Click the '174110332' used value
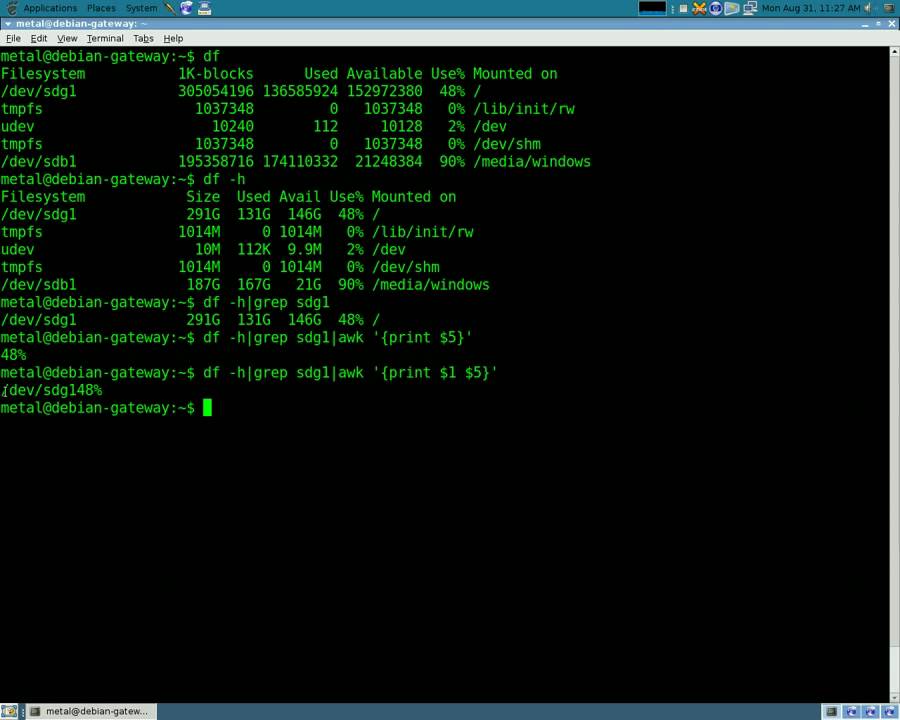 (300, 162)
